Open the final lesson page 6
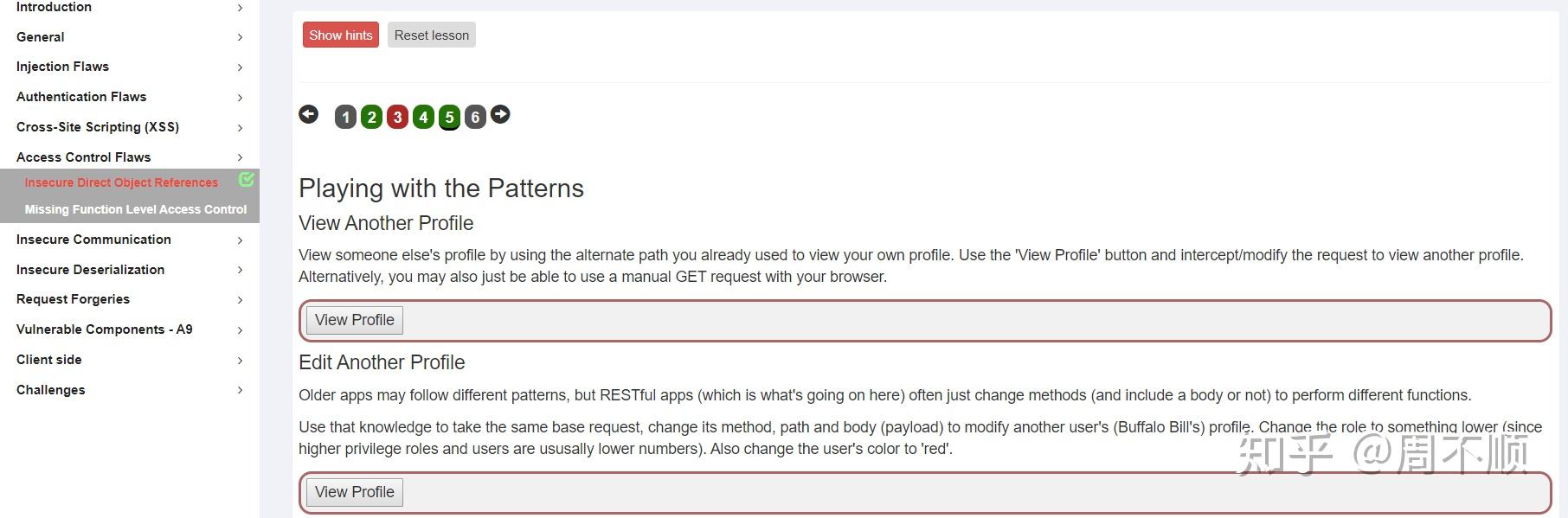Screen dimensions: 1568x518 (475, 116)
